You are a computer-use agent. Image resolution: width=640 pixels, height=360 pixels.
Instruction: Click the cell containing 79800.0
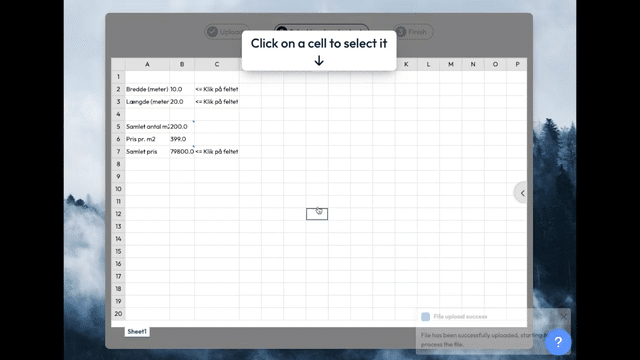(x=182, y=151)
